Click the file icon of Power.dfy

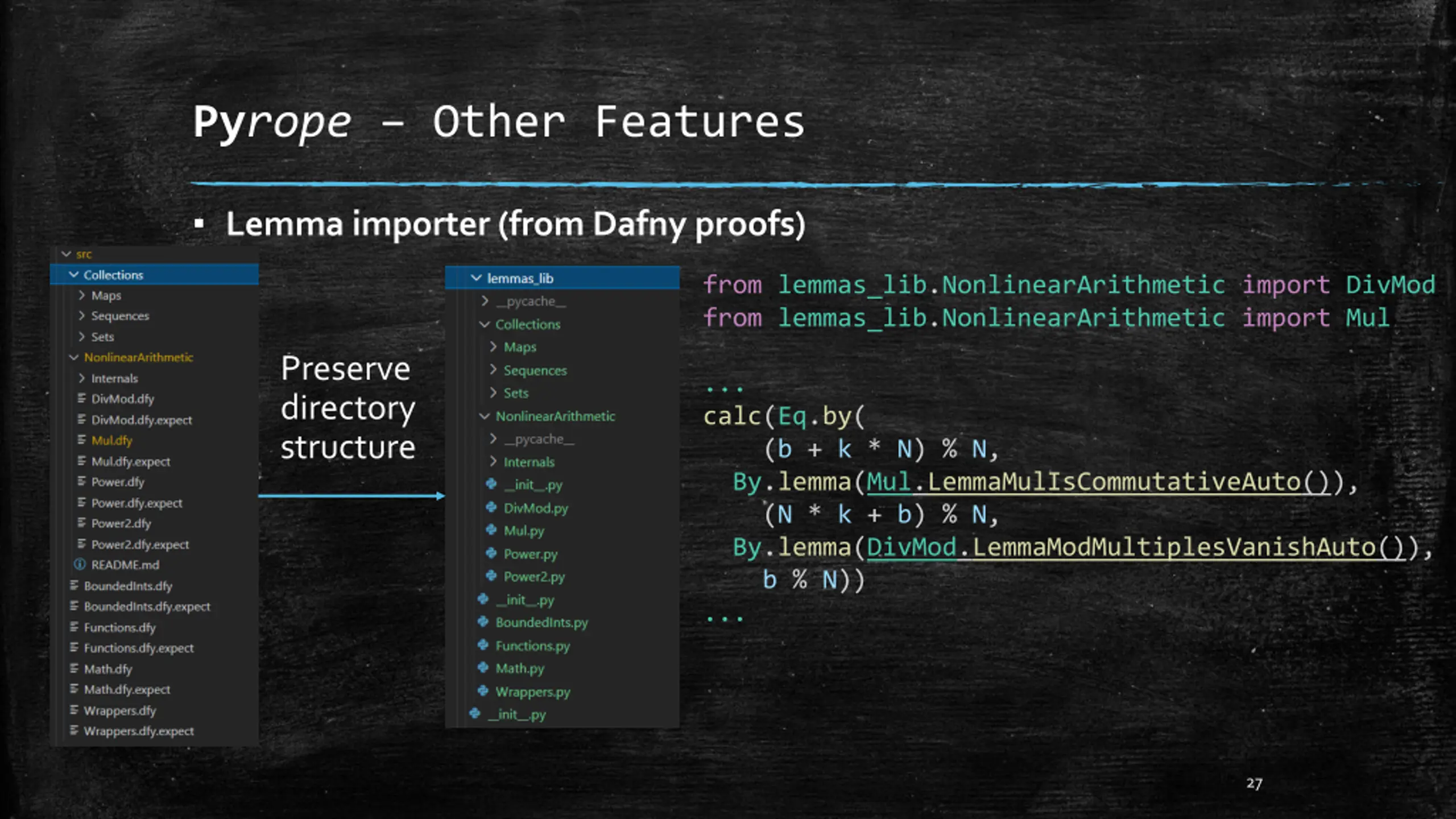point(81,481)
